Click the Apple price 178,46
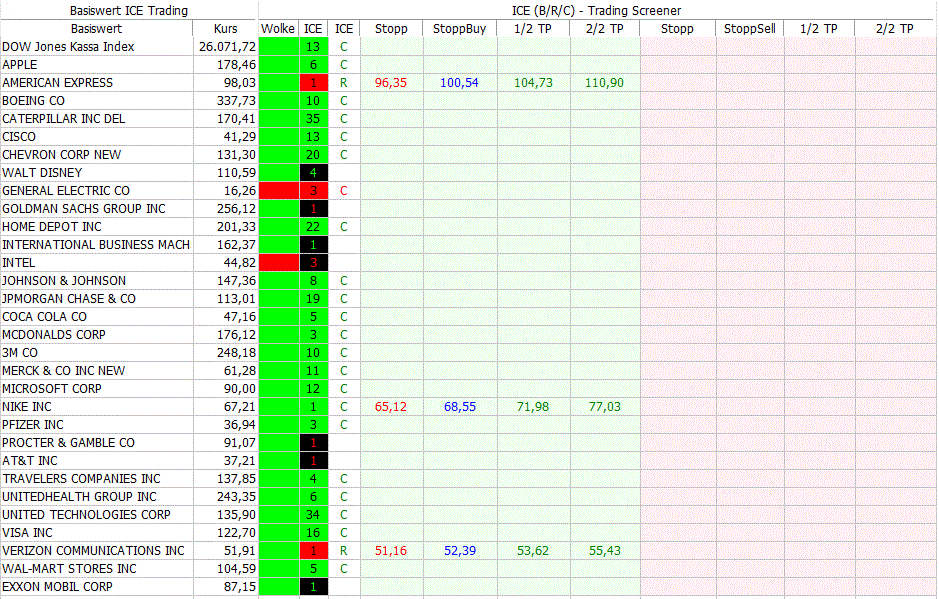 coord(237,65)
